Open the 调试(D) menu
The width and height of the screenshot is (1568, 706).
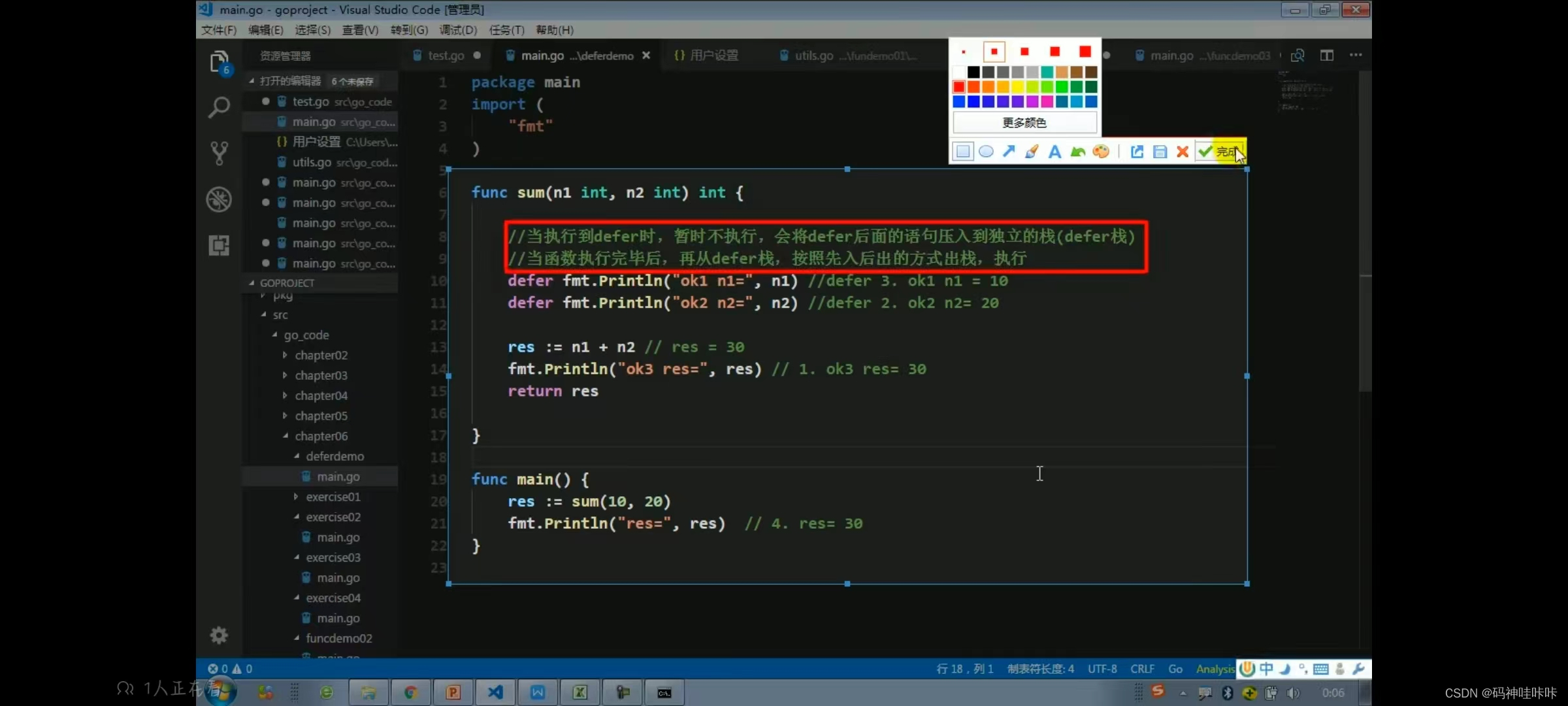click(458, 30)
